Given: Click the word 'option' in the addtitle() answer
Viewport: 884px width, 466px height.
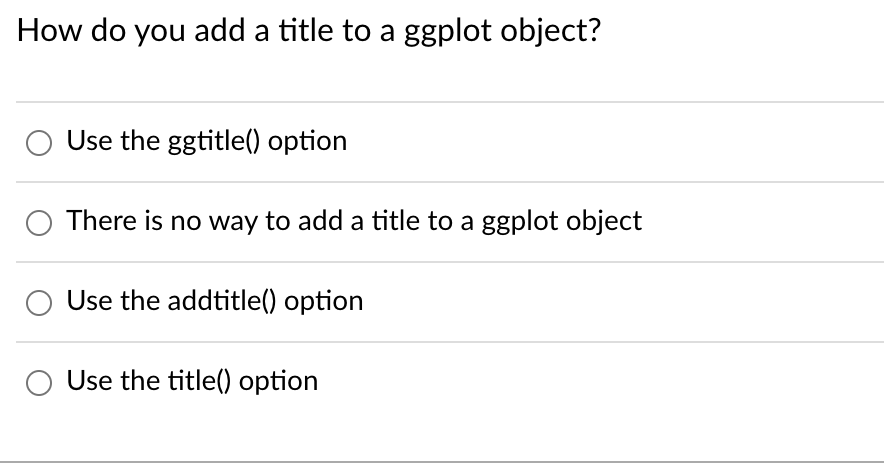Looking at the screenshot, I should 324,301.
